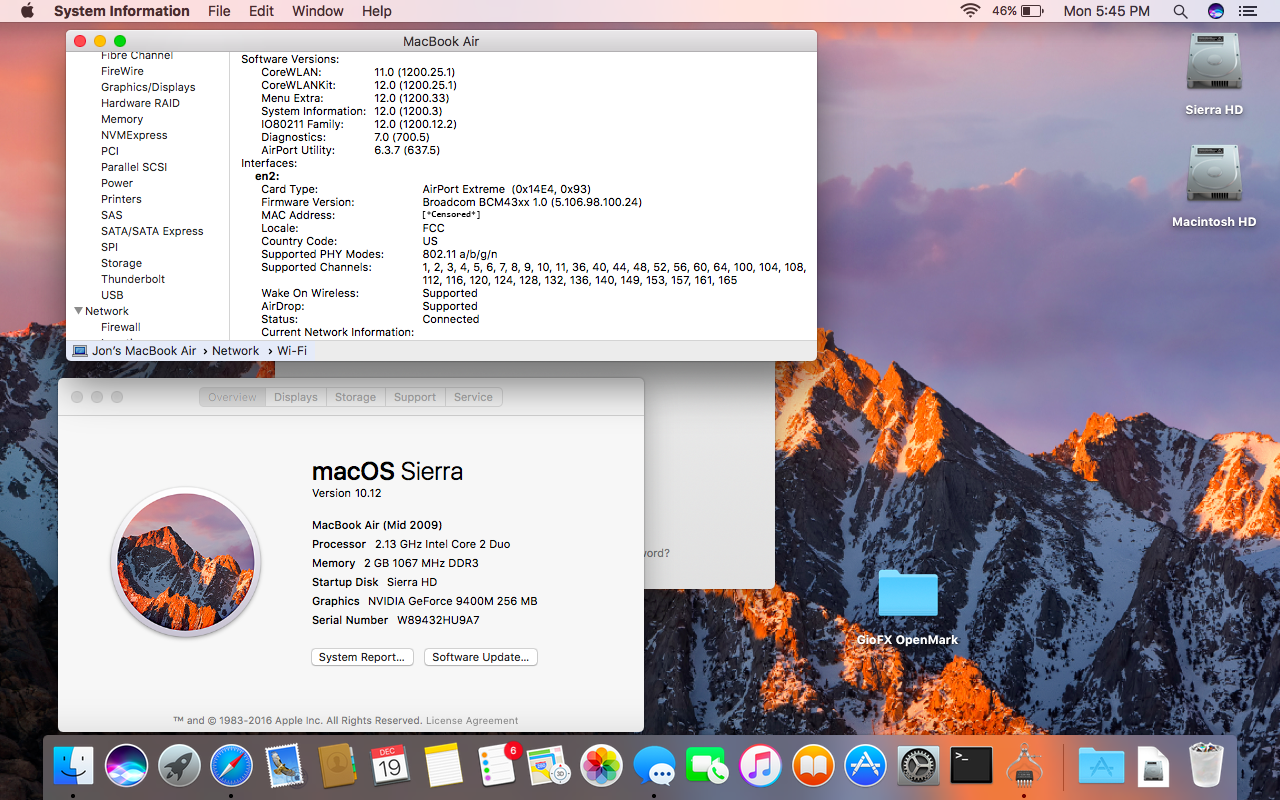
Task: Open Safari compass icon in Dock
Action: (232, 767)
